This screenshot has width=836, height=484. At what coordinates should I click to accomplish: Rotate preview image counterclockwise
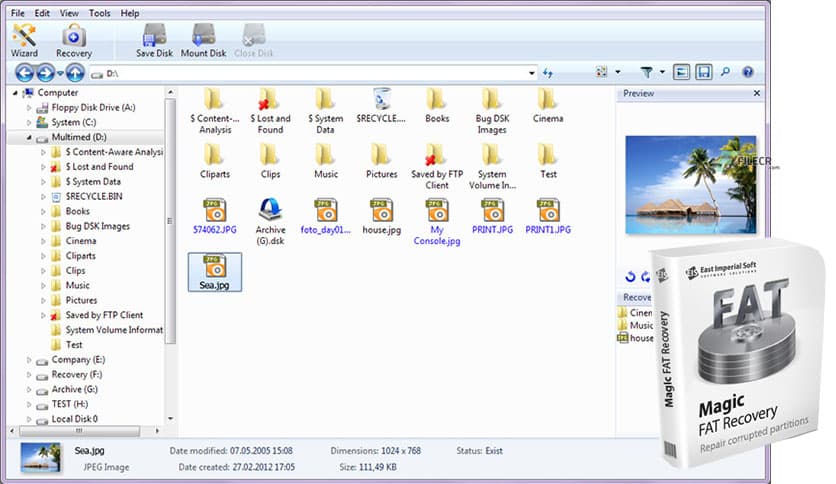[x=630, y=276]
